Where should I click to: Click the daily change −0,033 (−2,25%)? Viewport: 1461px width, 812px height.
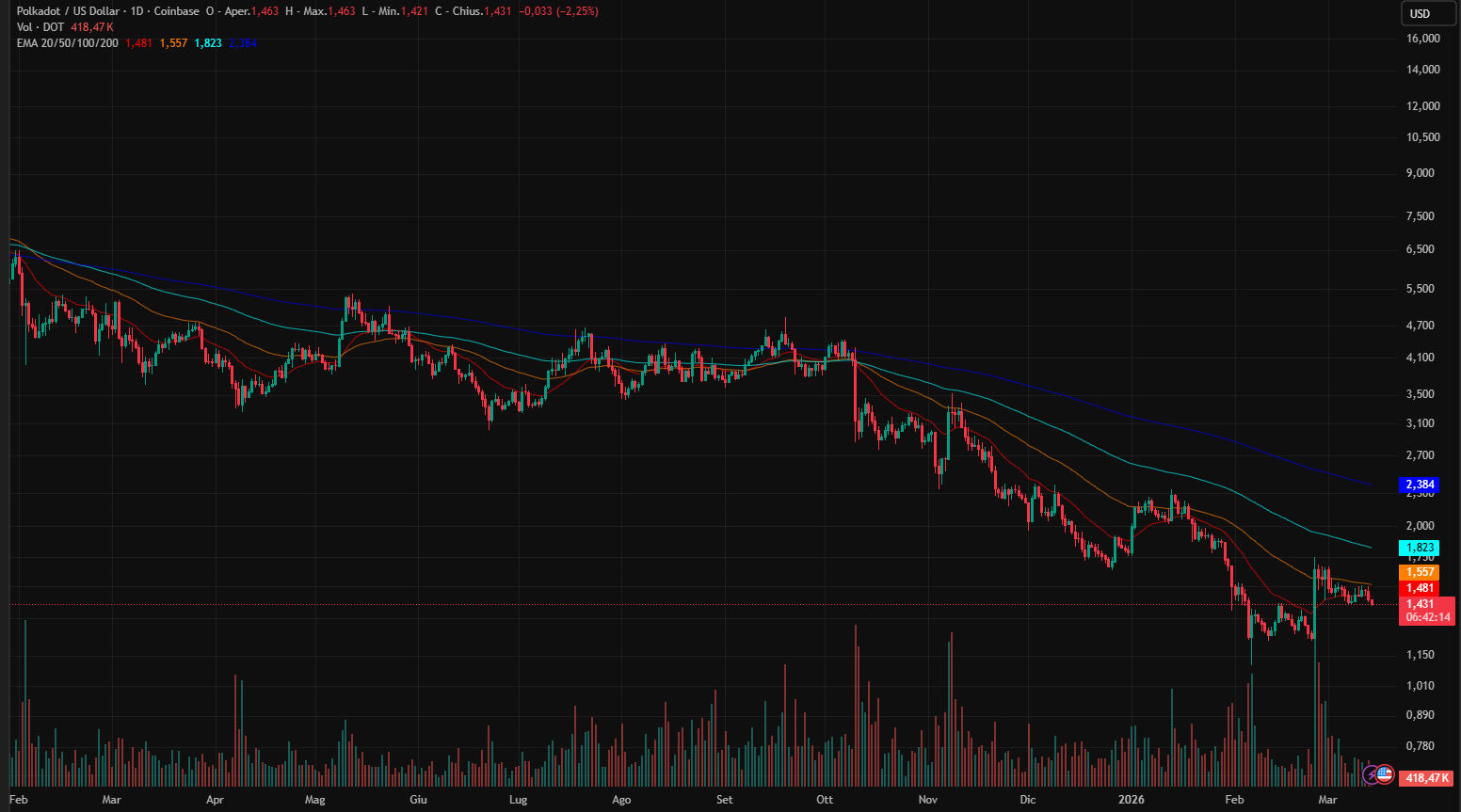[559, 11]
